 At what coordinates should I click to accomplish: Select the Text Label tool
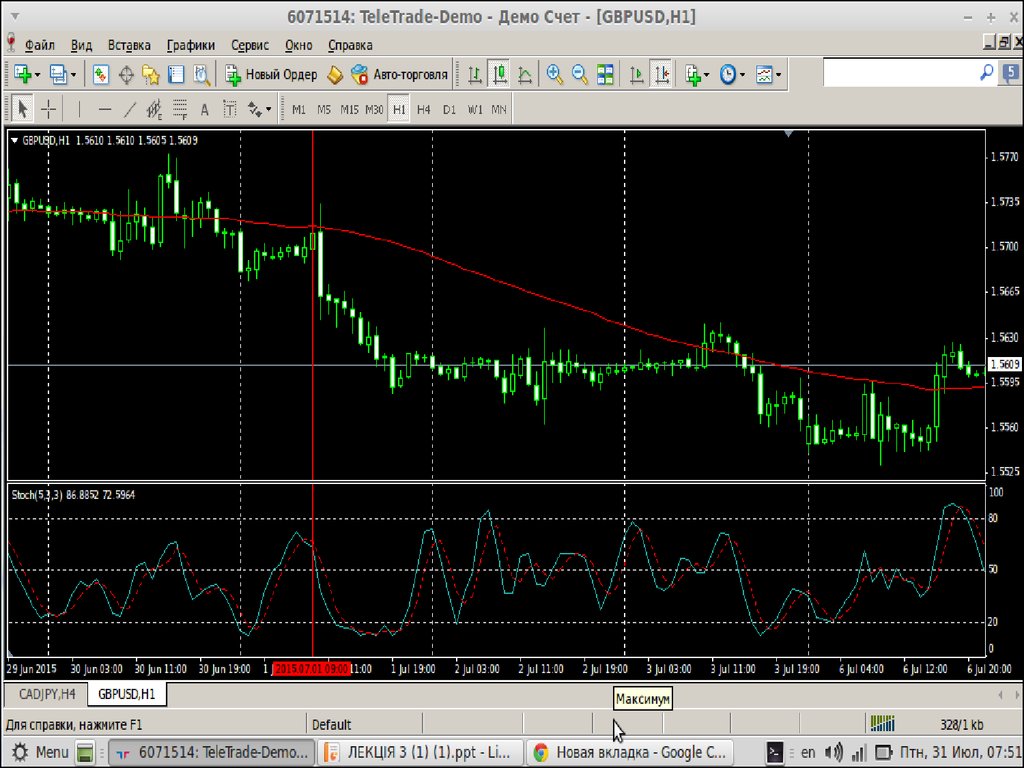[229, 109]
